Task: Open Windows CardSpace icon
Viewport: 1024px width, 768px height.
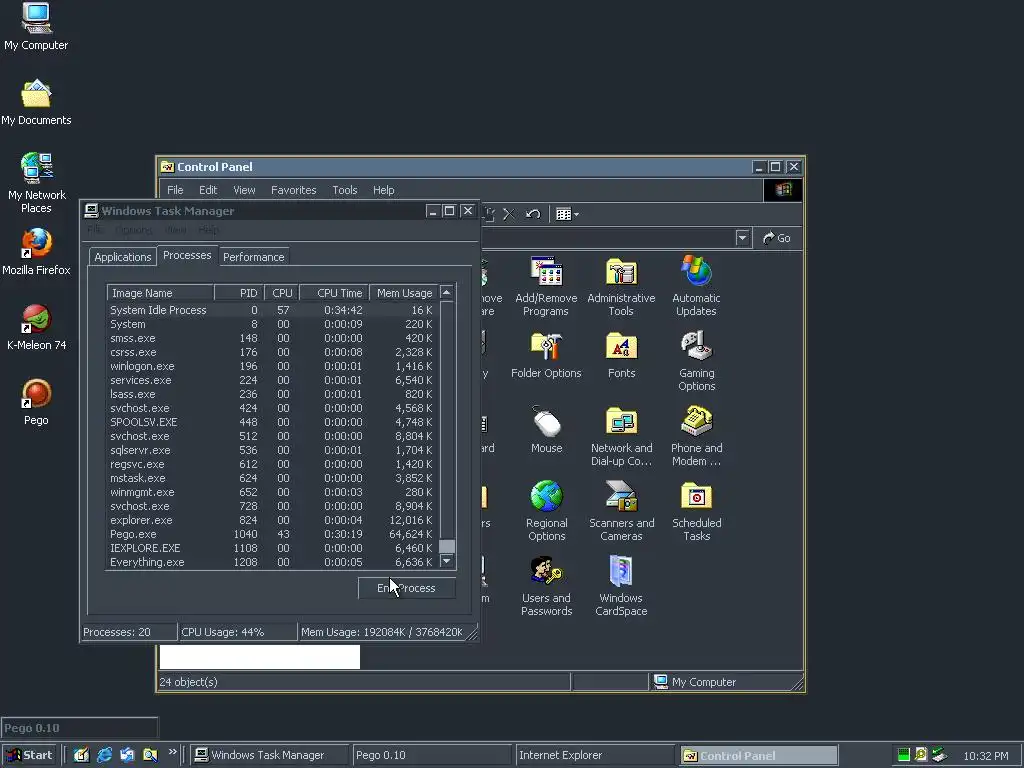Action: 621,586
